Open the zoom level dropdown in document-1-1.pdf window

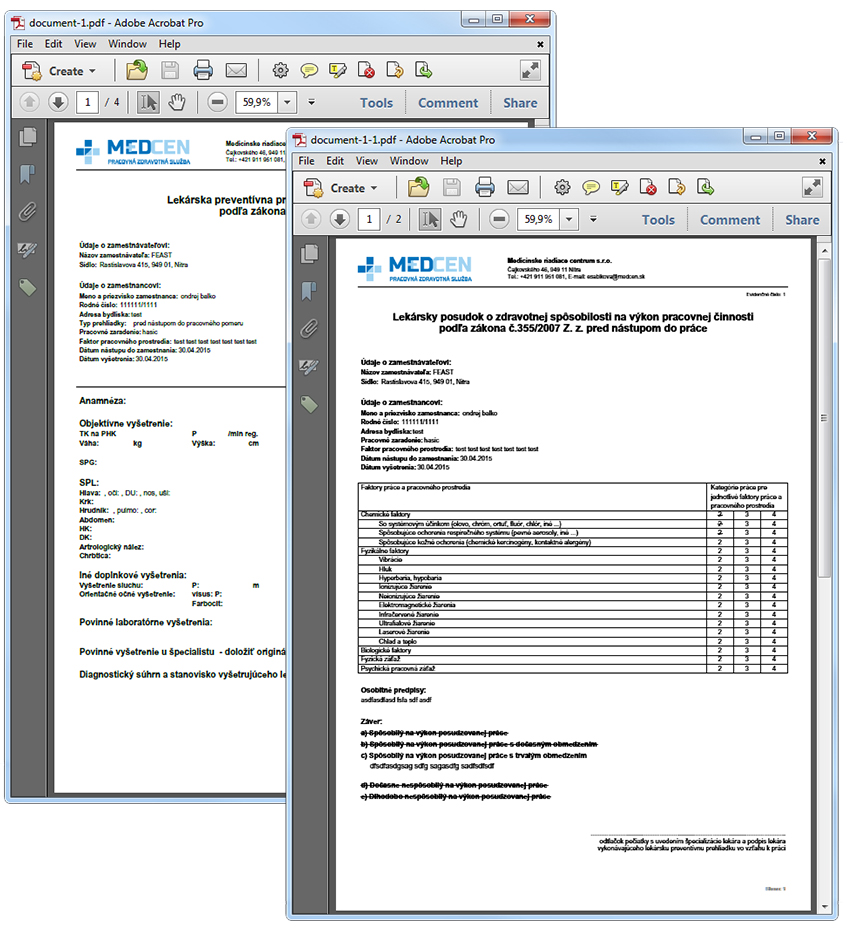(x=569, y=219)
